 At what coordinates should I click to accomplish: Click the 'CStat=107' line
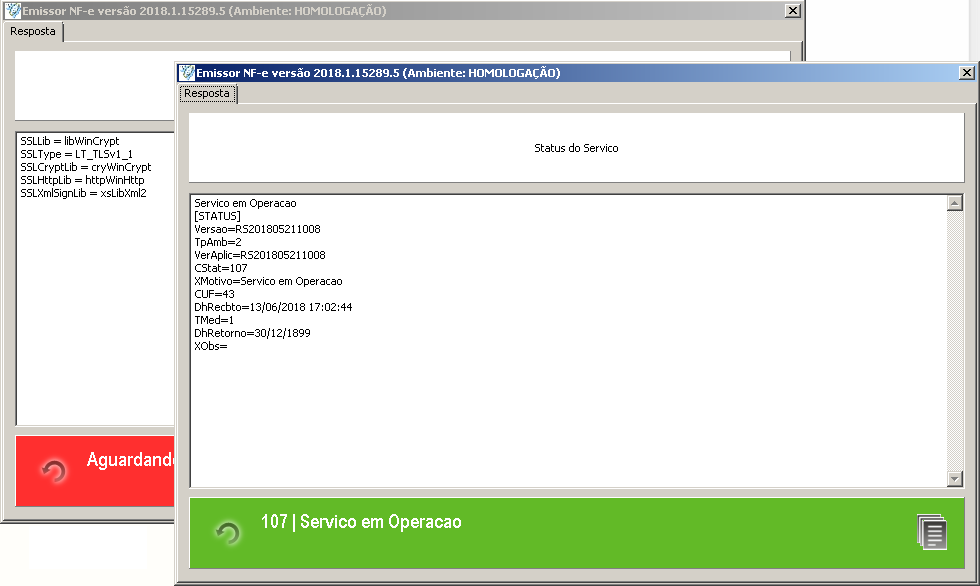click(x=221, y=268)
